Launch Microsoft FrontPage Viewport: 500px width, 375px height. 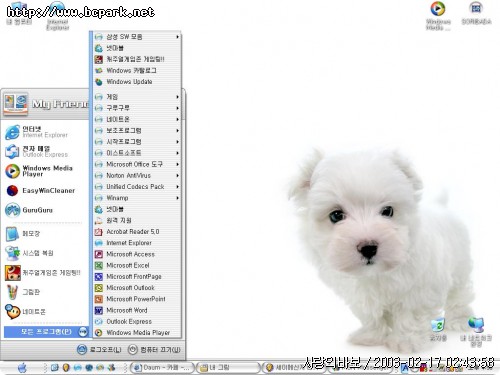click(x=137, y=277)
